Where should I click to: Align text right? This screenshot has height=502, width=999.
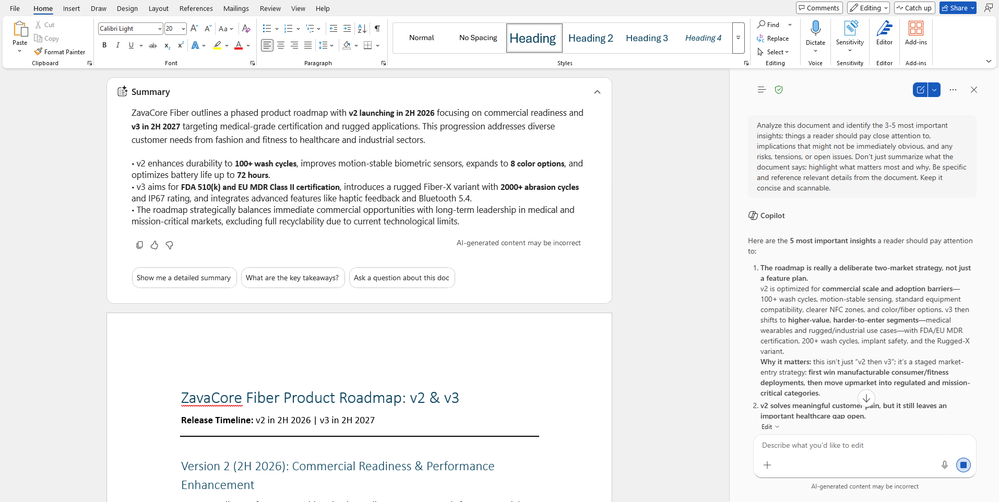[294, 45]
